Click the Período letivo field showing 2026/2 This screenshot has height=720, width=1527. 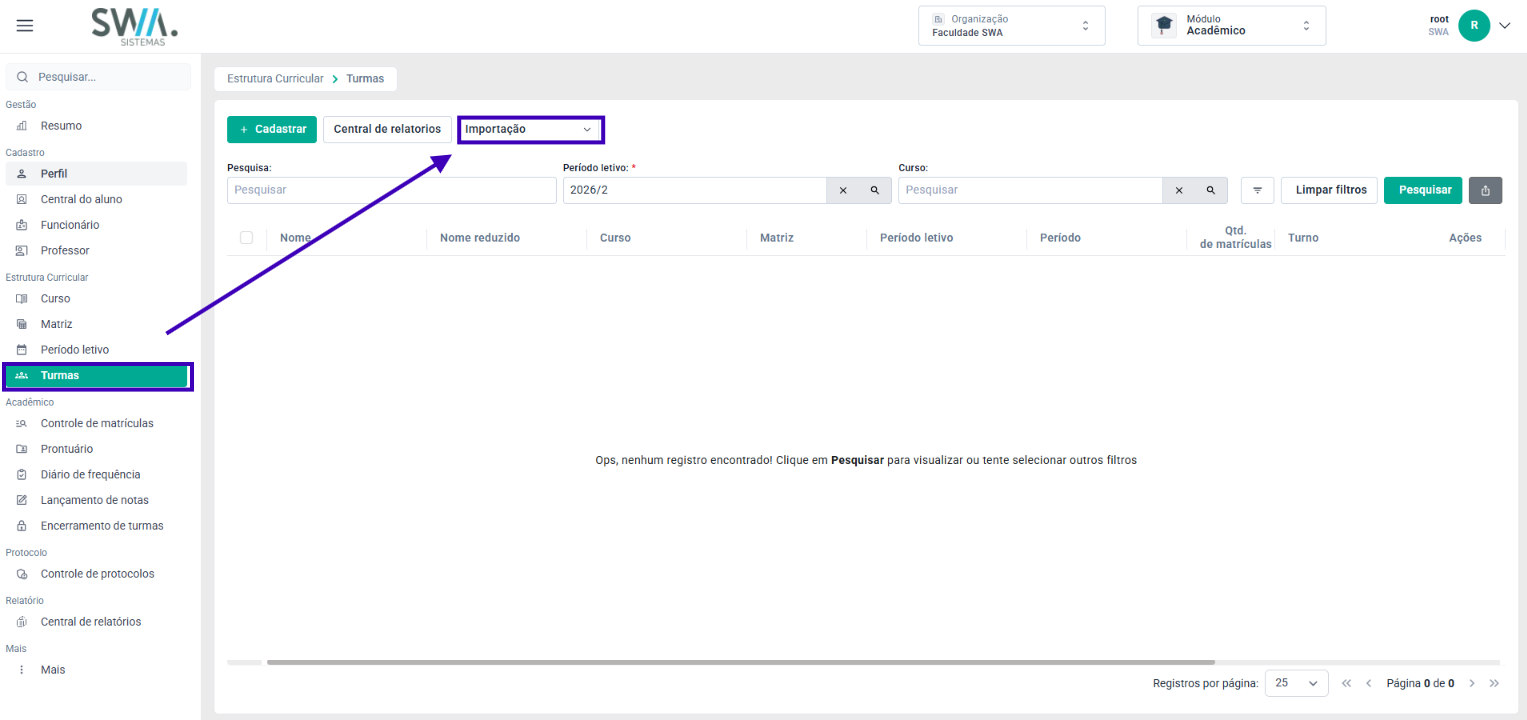pyautogui.click(x=695, y=190)
